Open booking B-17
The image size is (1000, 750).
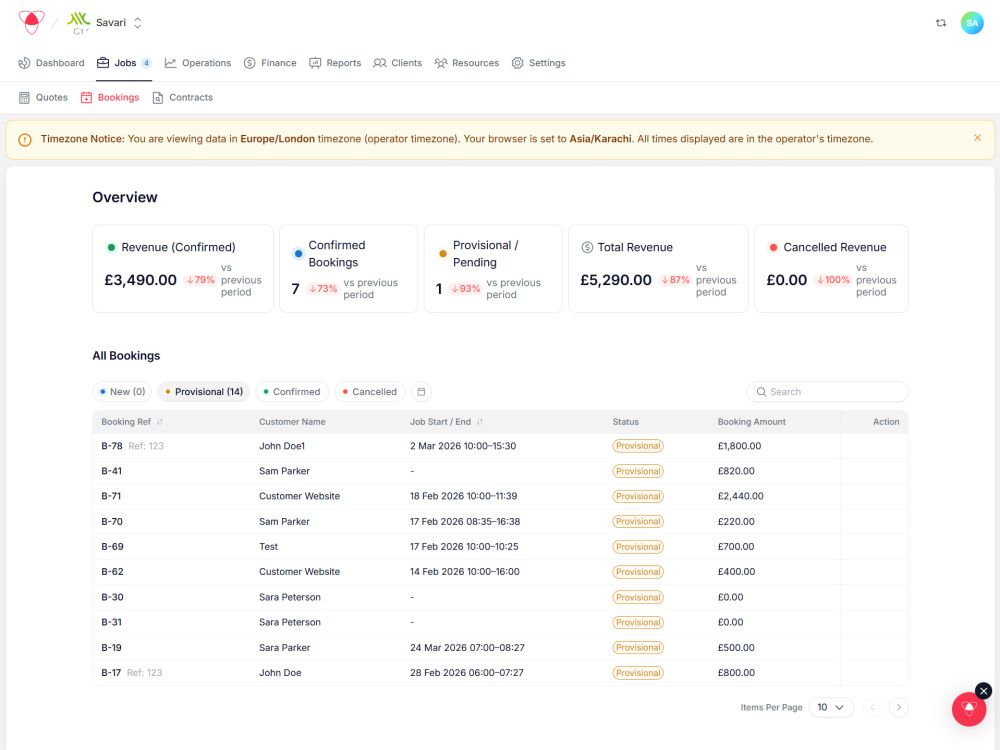pyautogui.click(x=111, y=673)
